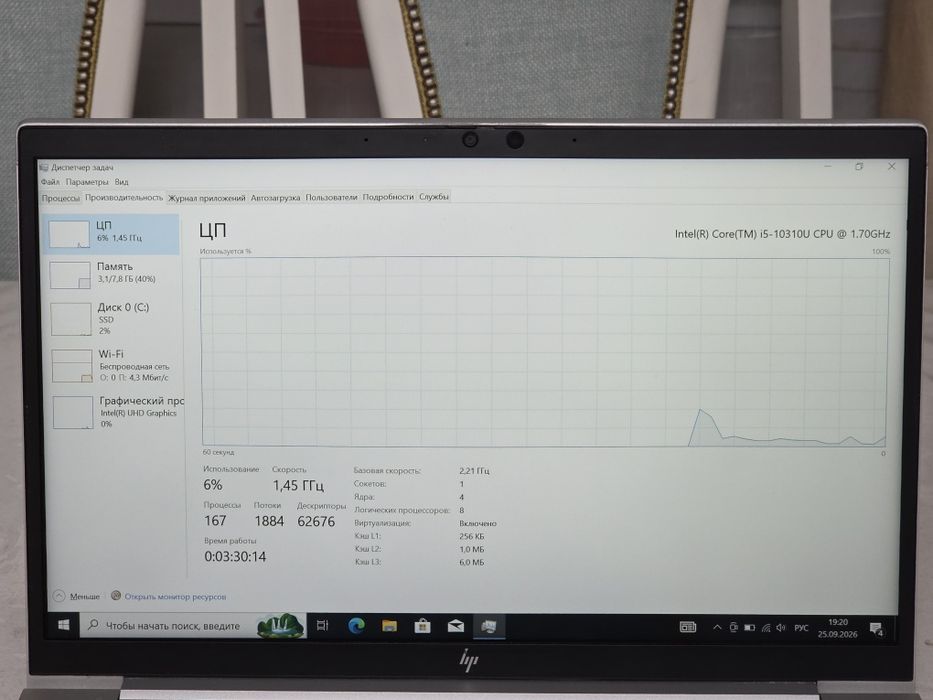Maximize the Task Manager window
The width and height of the screenshot is (933, 700).
click(859, 167)
